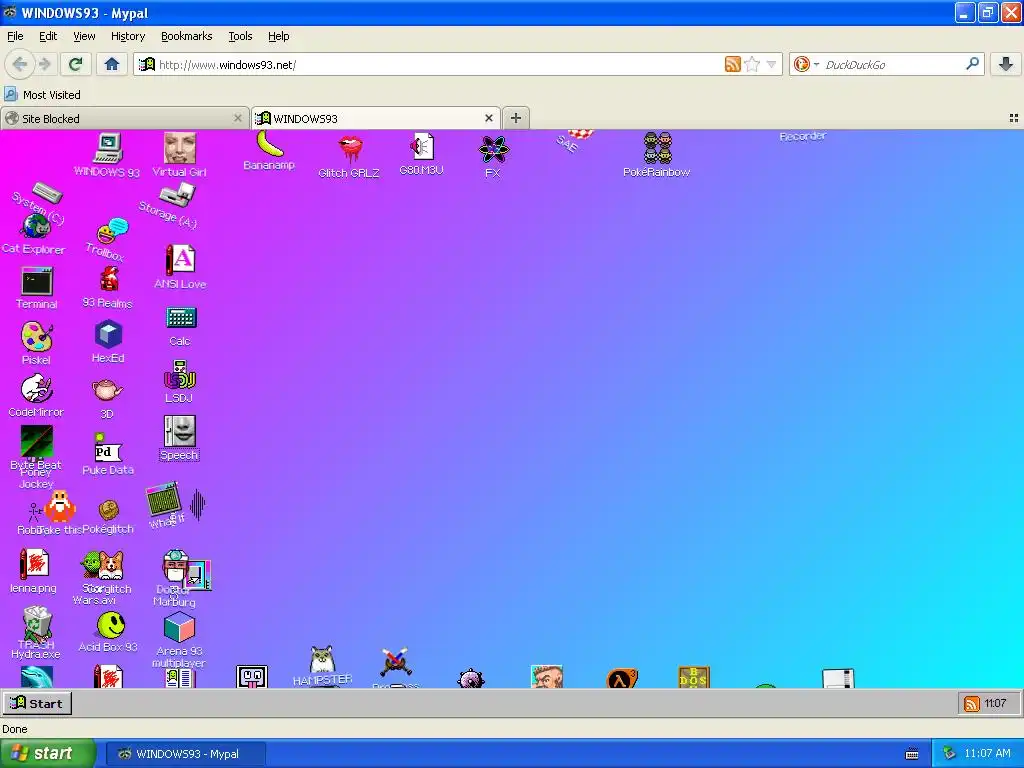Open the G80.M3U audio file

pos(422,146)
